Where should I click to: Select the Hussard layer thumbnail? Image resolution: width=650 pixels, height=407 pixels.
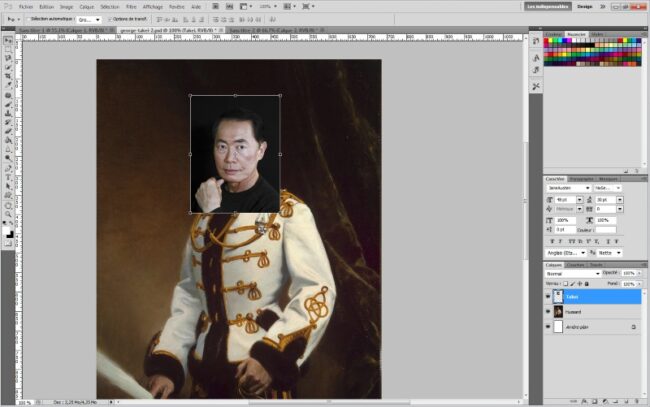pyautogui.click(x=559, y=312)
